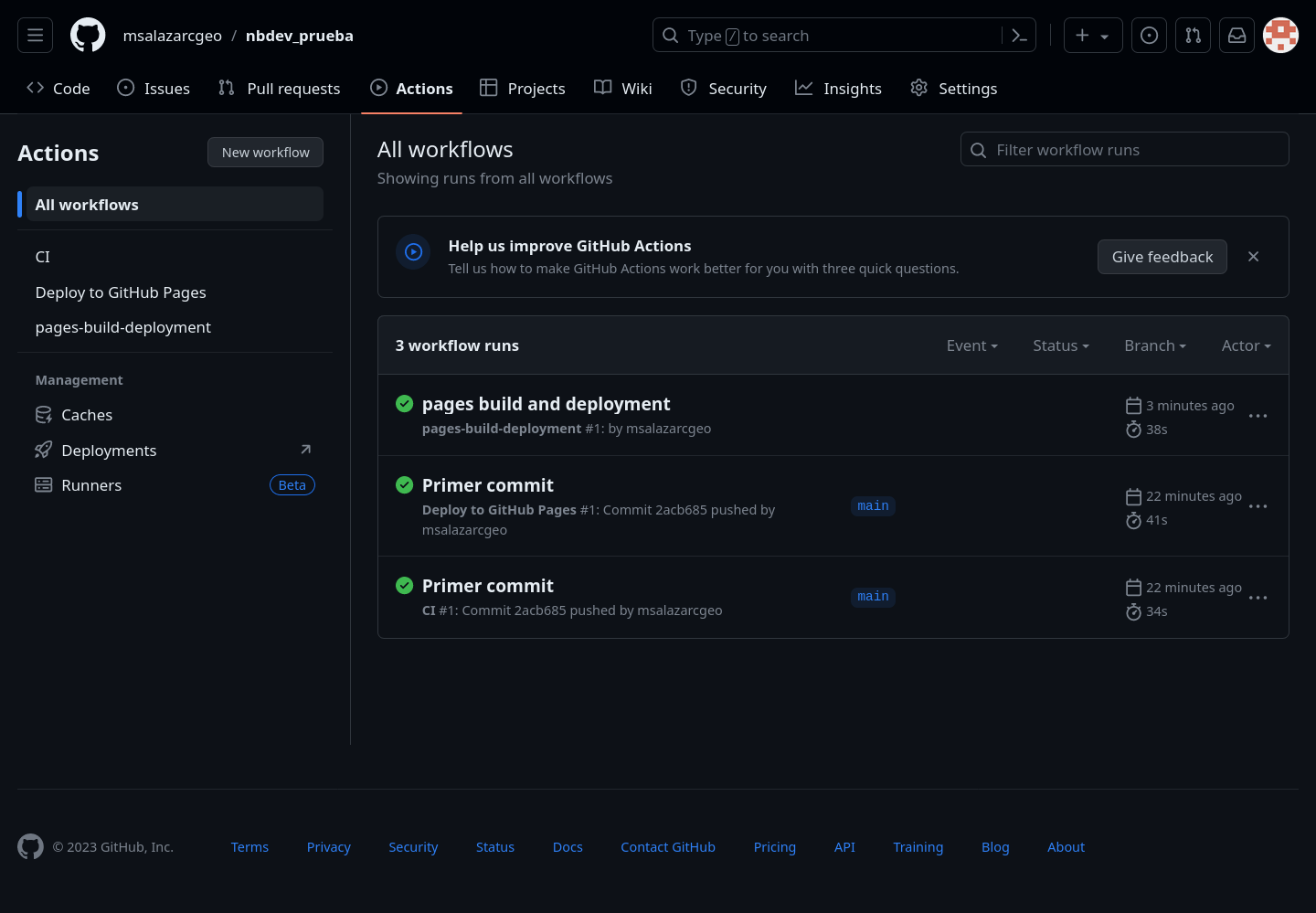The height and width of the screenshot is (913, 1316).
Task: Switch to the Insights tab
Action: click(x=838, y=89)
